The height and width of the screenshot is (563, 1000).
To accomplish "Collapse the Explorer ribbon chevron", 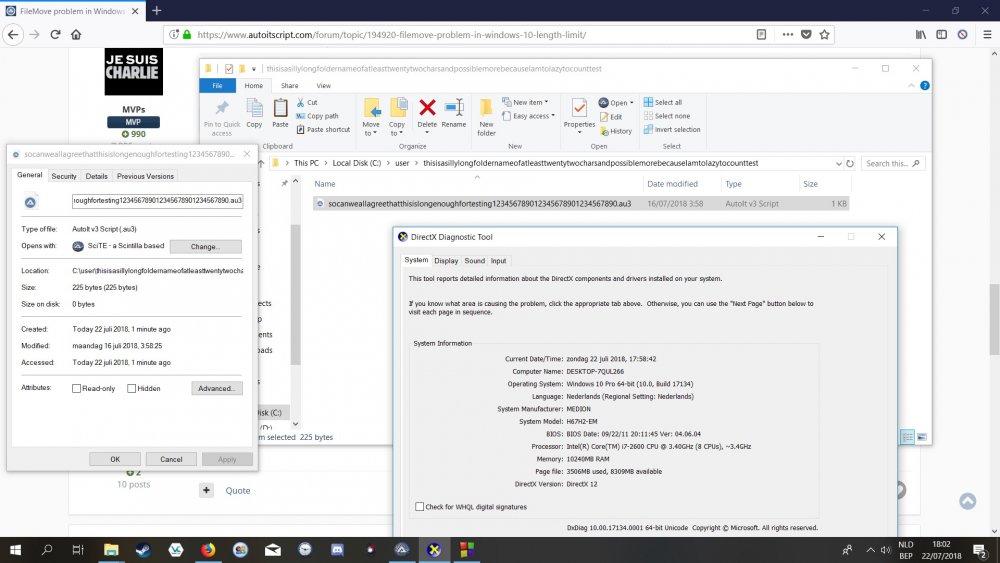I will pos(911,85).
